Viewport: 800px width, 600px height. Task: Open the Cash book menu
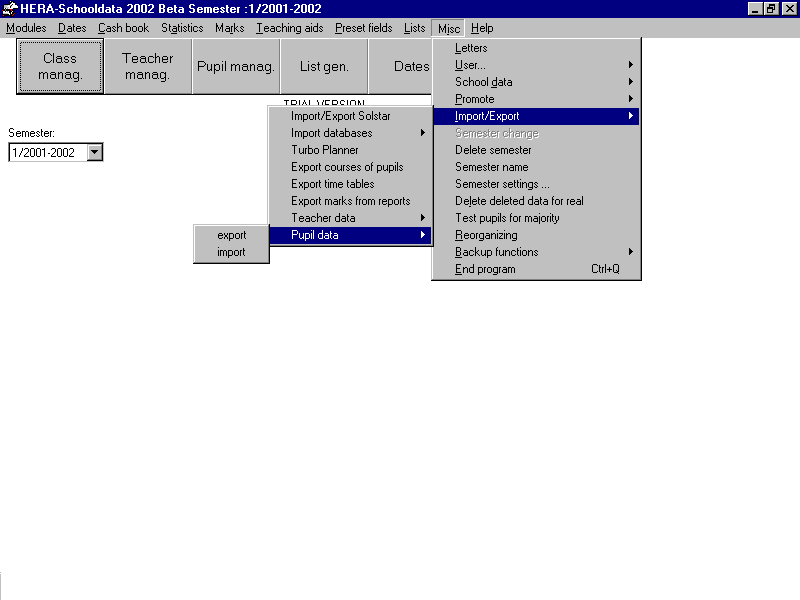[123, 28]
